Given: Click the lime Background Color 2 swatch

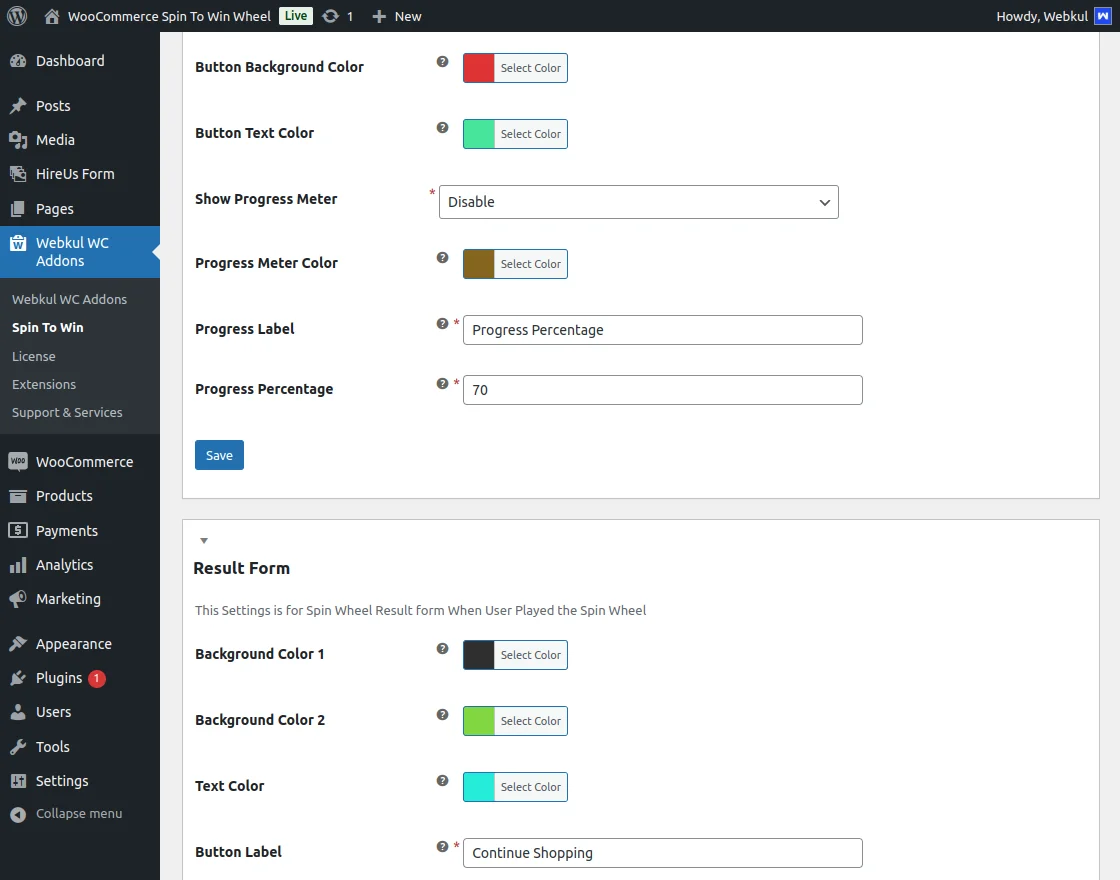Looking at the screenshot, I should pos(479,721).
